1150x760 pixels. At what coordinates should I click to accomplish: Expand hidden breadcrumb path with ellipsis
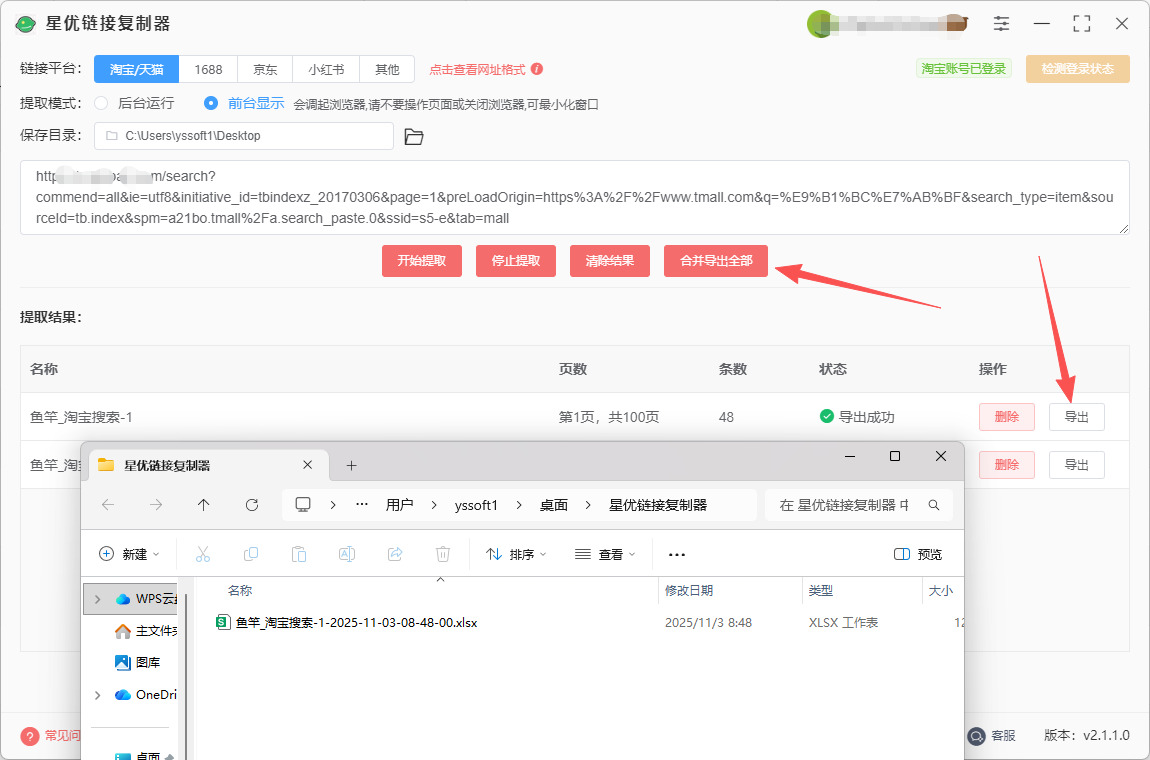coord(362,505)
